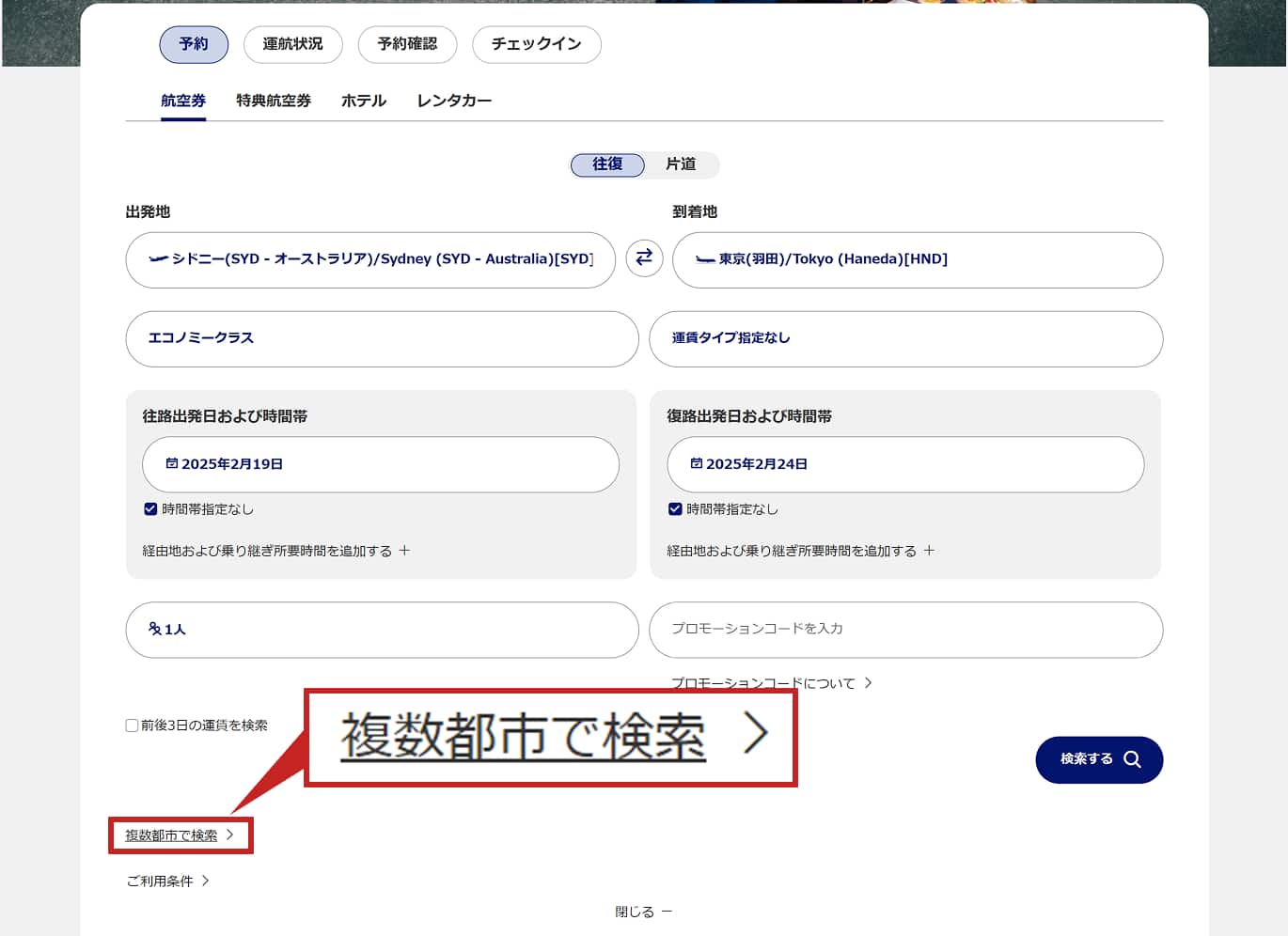Click the promotion code input field
The image size is (1288, 936).
tap(905, 629)
